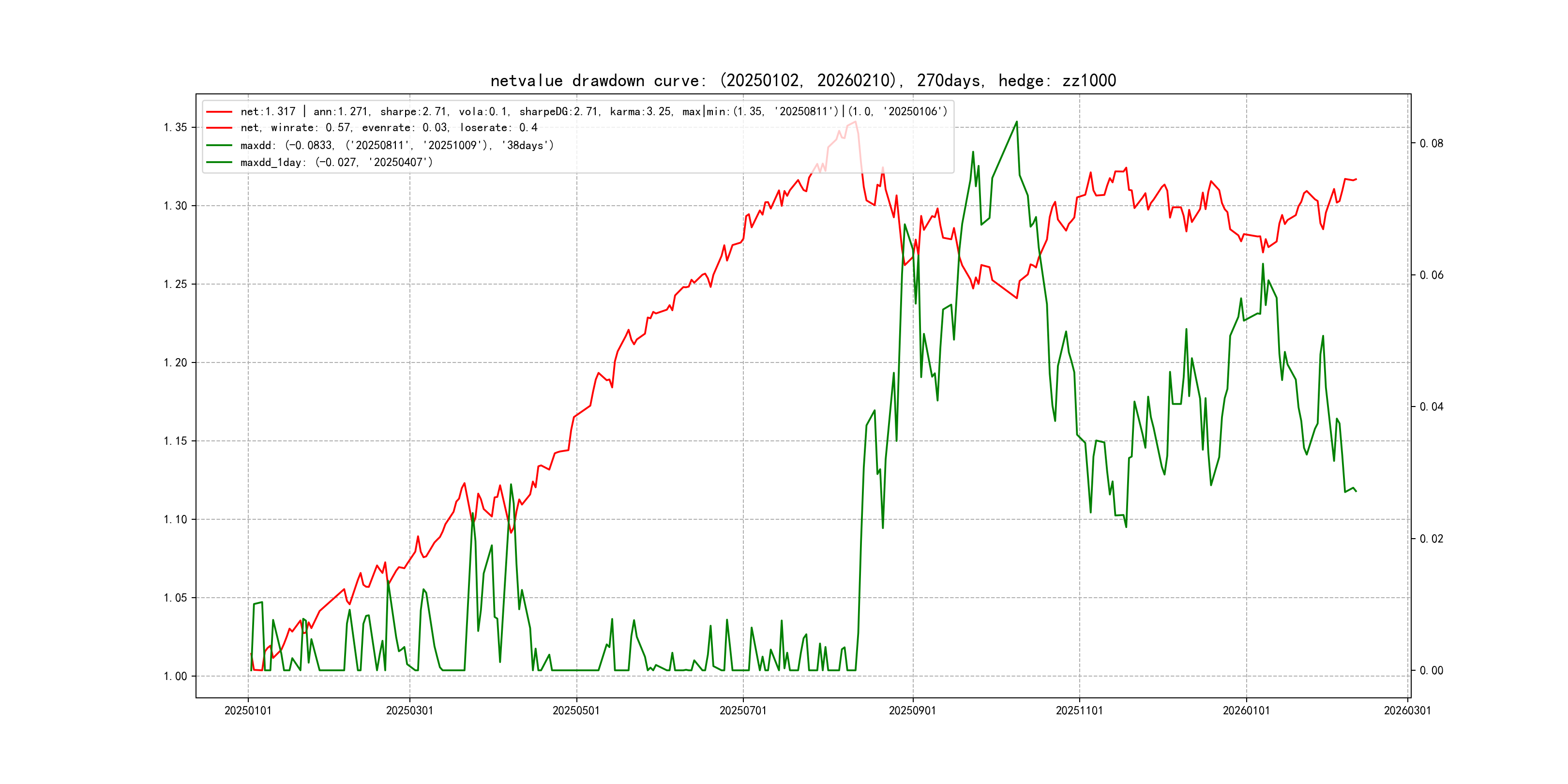Click the 20251101 x-axis tick label
Screen dimensions: 1568x784
pyautogui.click(x=1079, y=711)
